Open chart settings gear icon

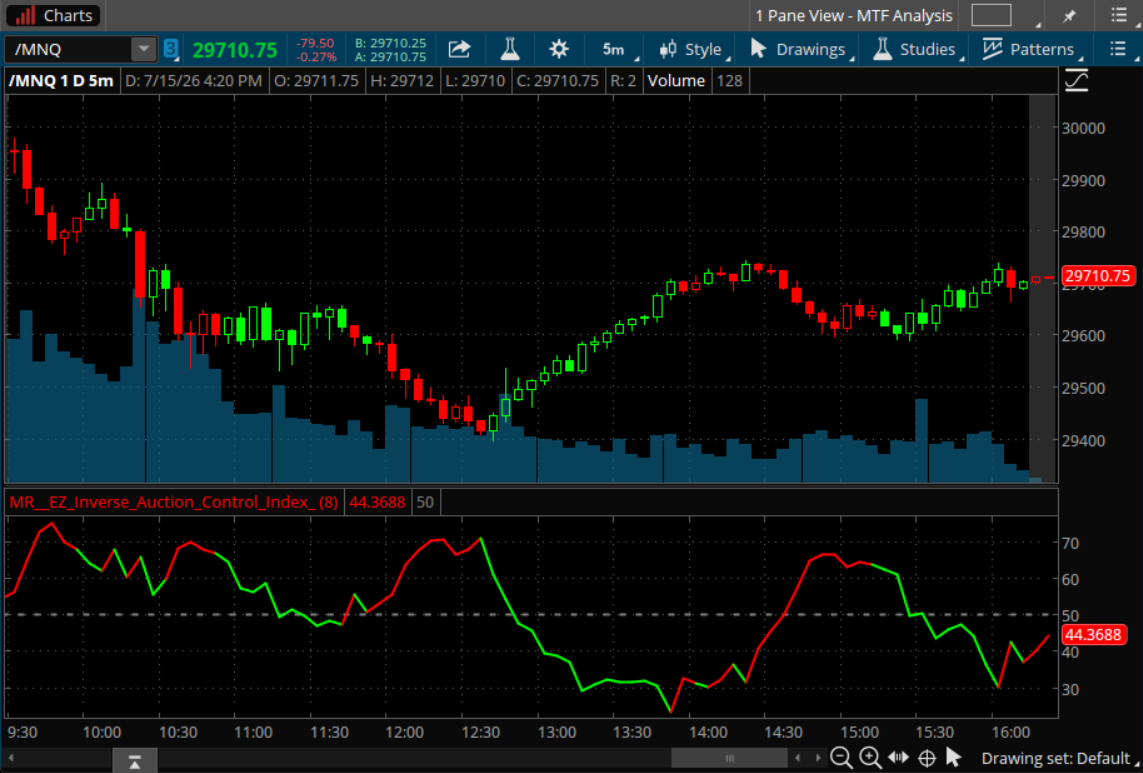[x=559, y=50]
